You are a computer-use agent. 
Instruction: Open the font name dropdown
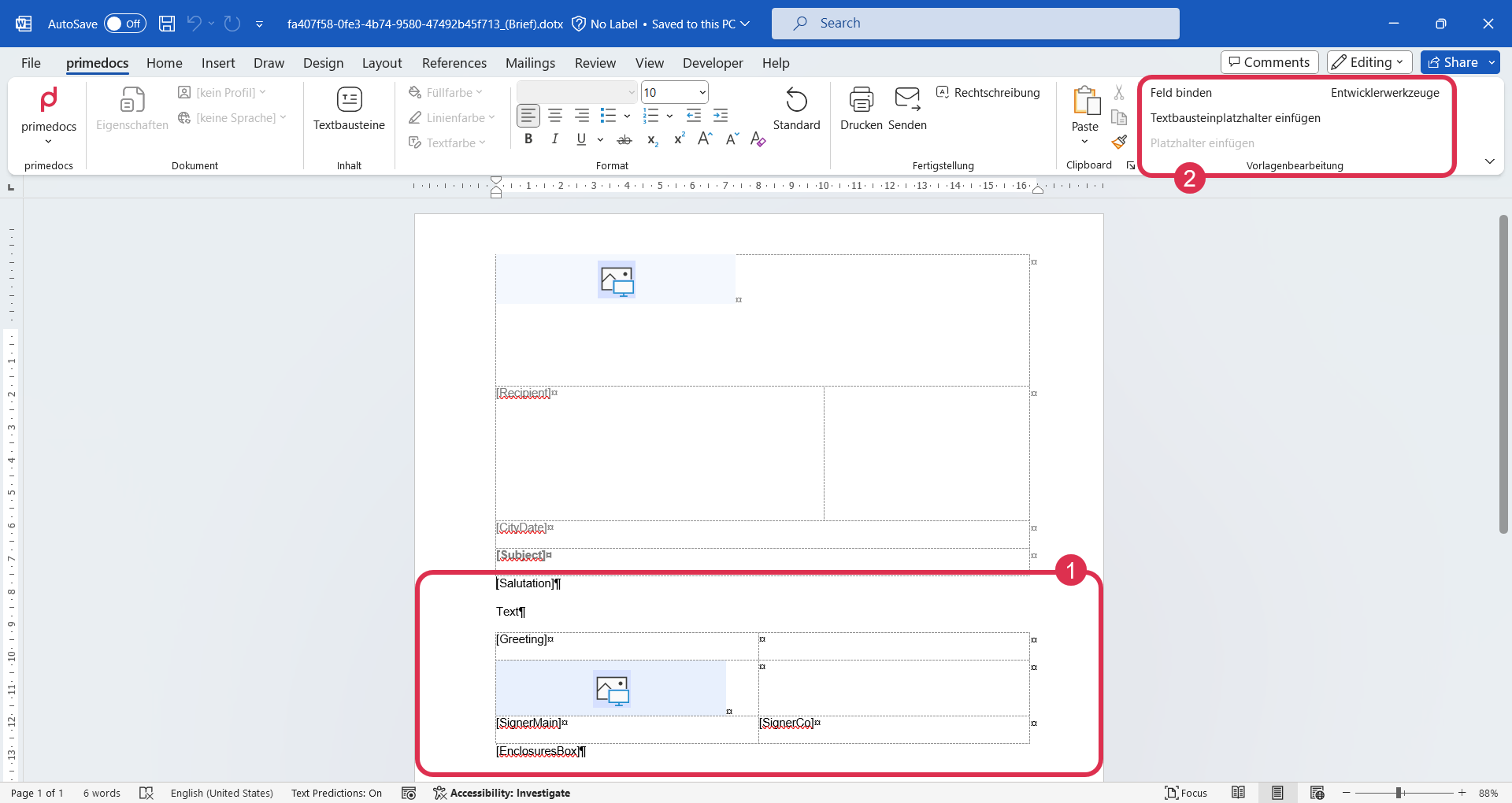click(x=632, y=93)
